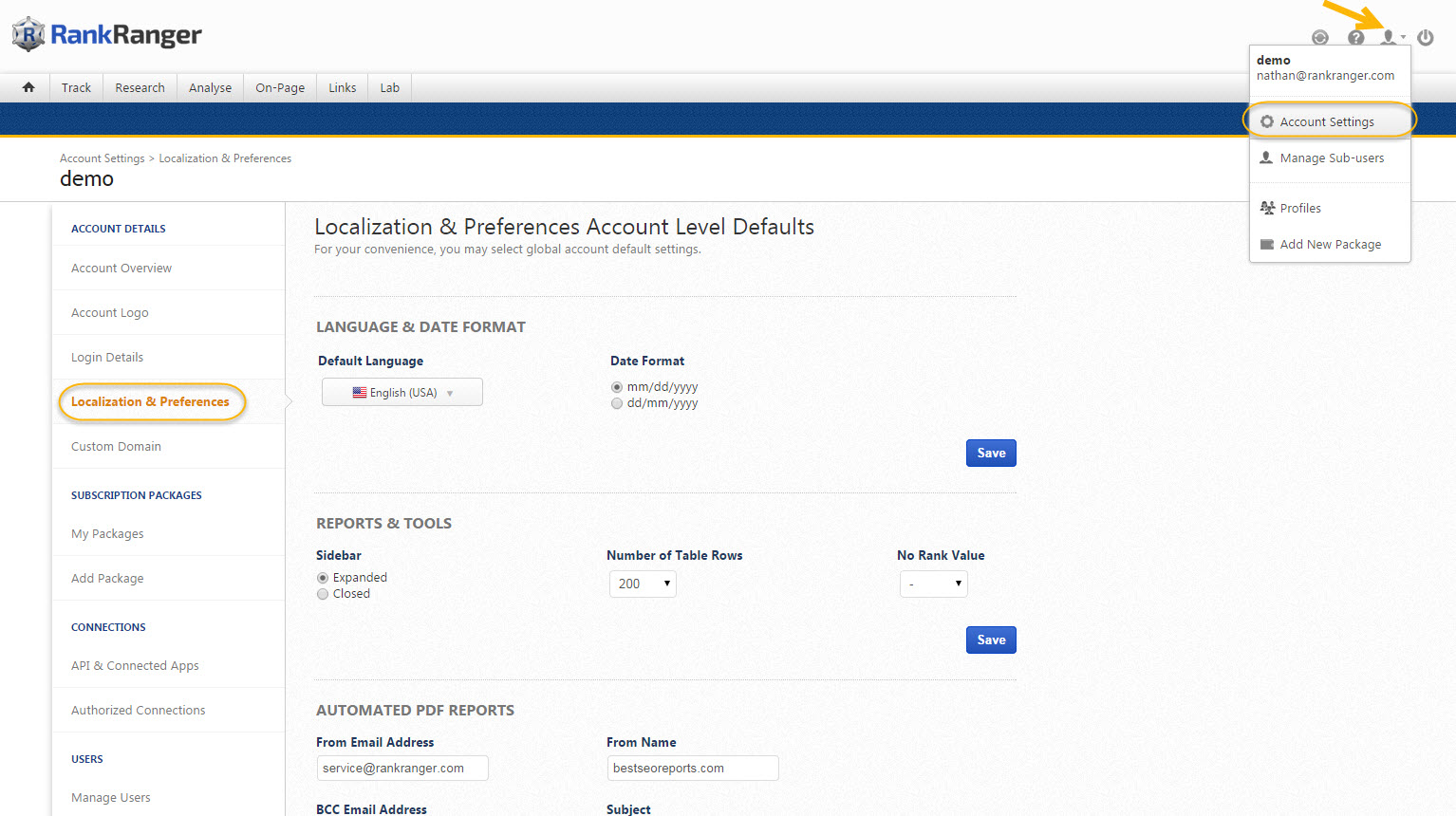
Task: Click the power logout icon
Action: (x=1425, y=38)
